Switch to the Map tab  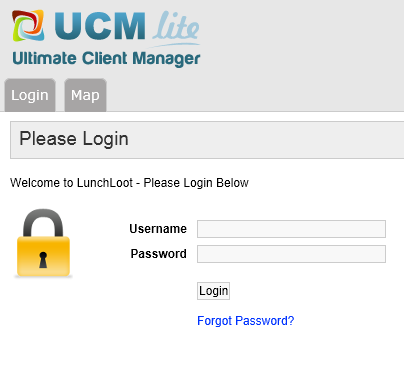coord(85,95)
